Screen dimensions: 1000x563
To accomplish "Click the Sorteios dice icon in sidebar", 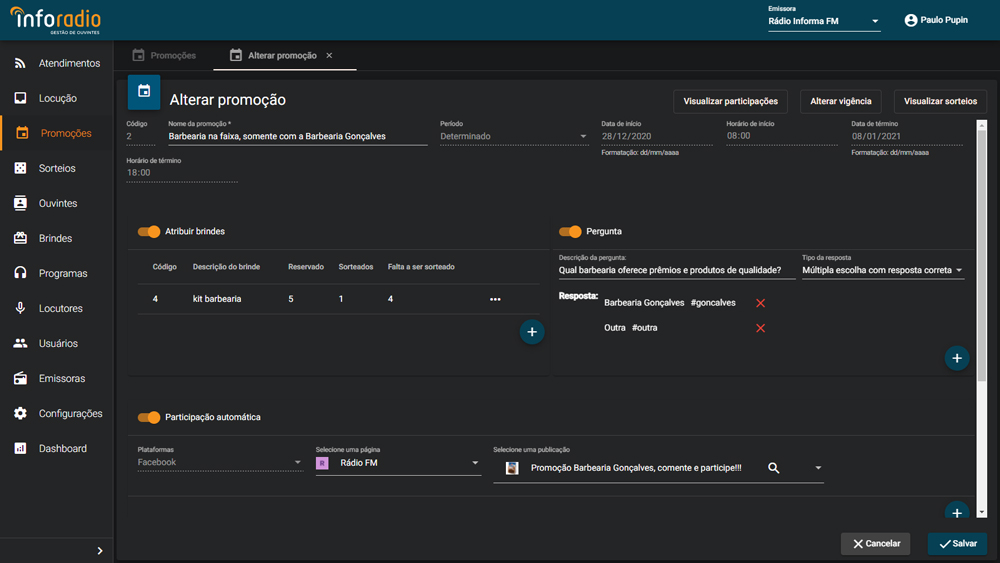I will point(20,168).
